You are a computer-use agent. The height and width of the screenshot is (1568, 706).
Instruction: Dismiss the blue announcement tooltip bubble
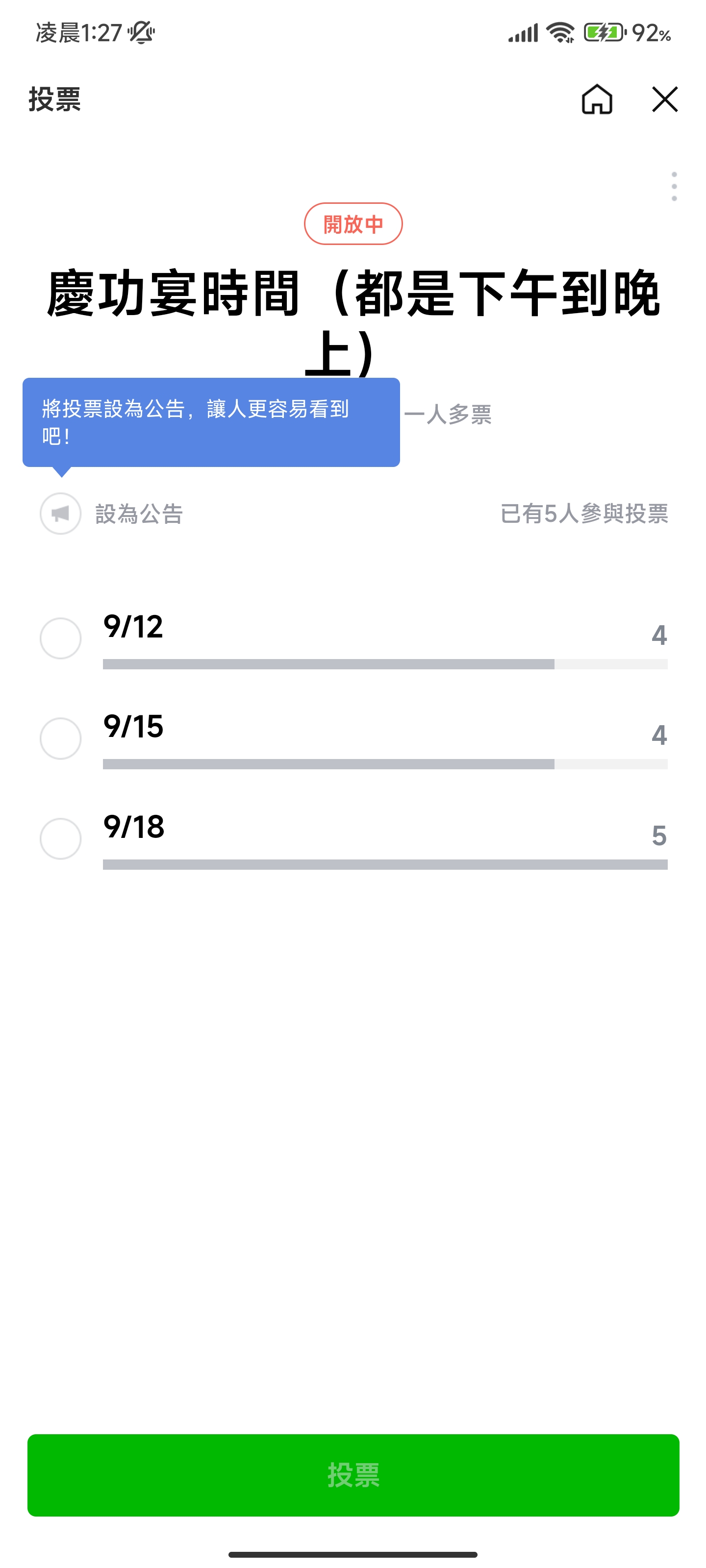tap(211, 422)
